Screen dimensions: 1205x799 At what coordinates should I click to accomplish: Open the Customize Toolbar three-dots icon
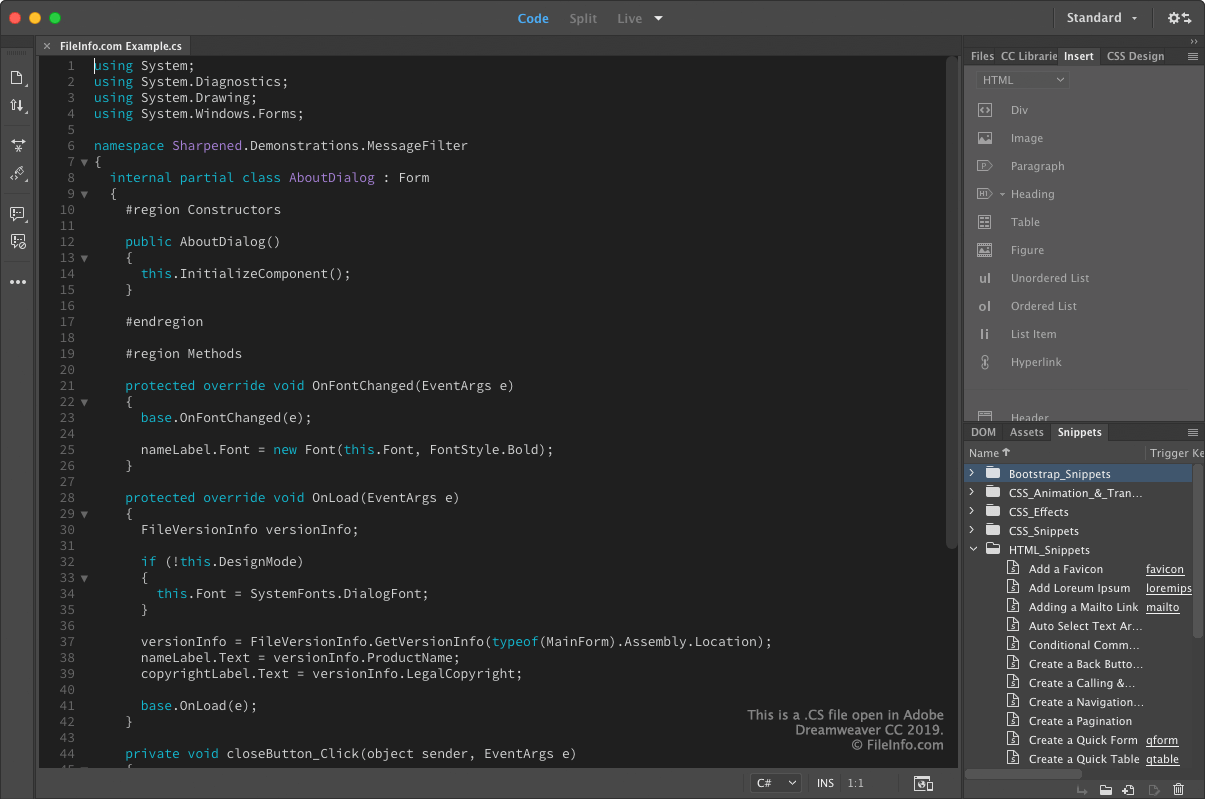point(17,283)
